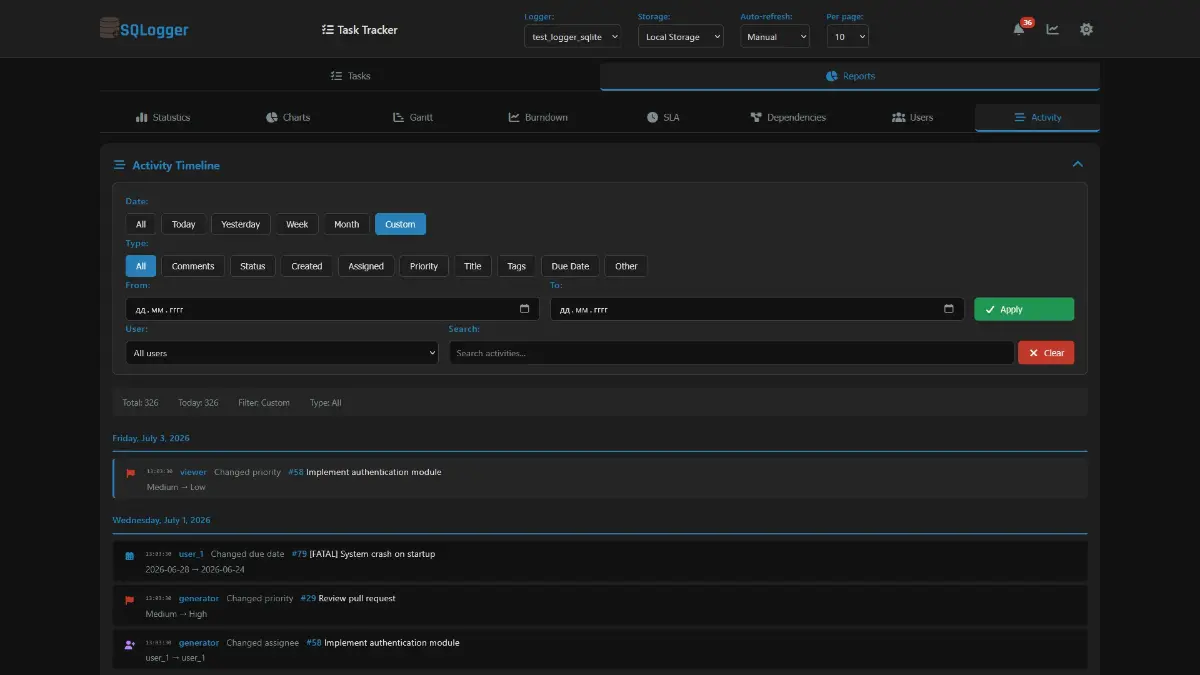This screenshot has height=675, width=1200.
Task: Click the 'Friday, July 3, 2026' date heading
Action: pos(151,438)
